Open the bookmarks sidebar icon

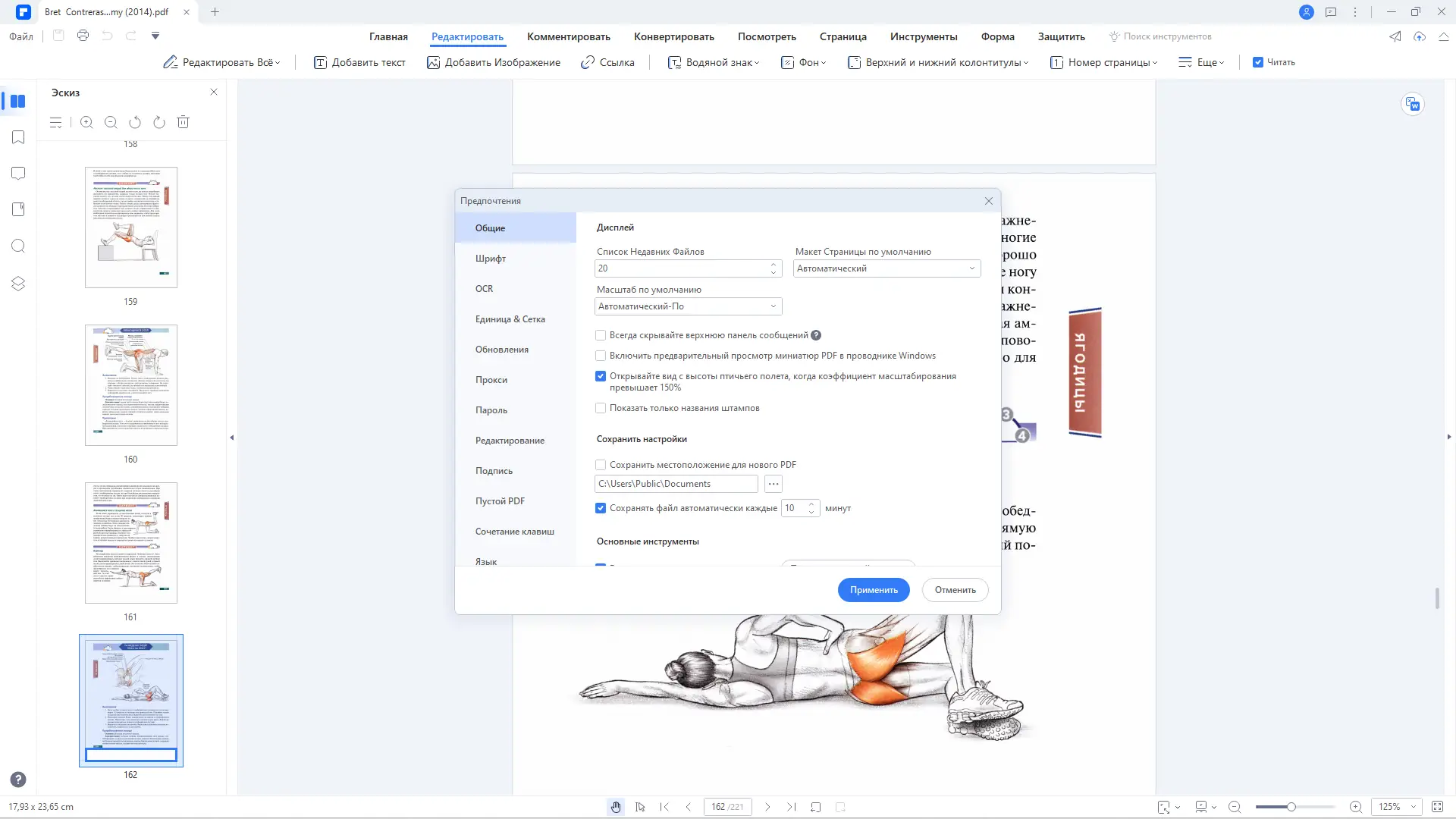pyautogui.click(x=18, y=137)
